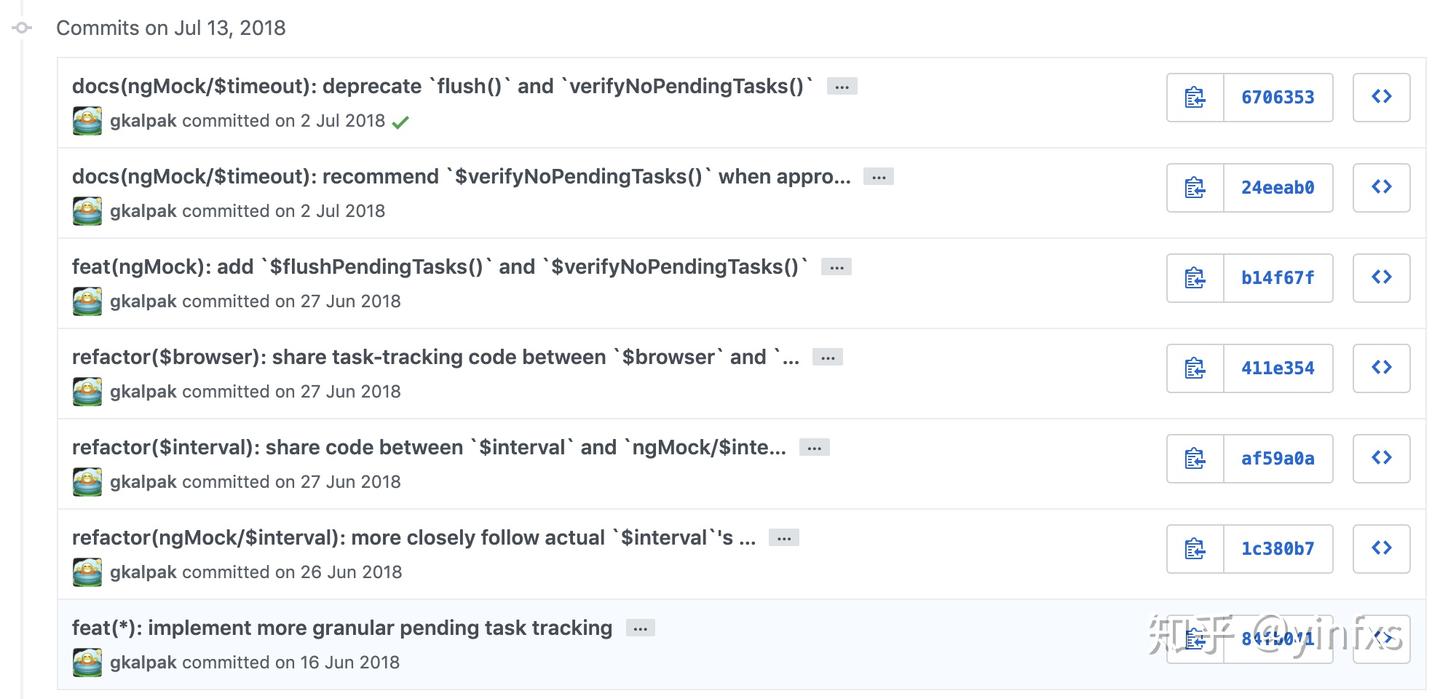
Task: Click green check status on first commit
Action: 400,122
